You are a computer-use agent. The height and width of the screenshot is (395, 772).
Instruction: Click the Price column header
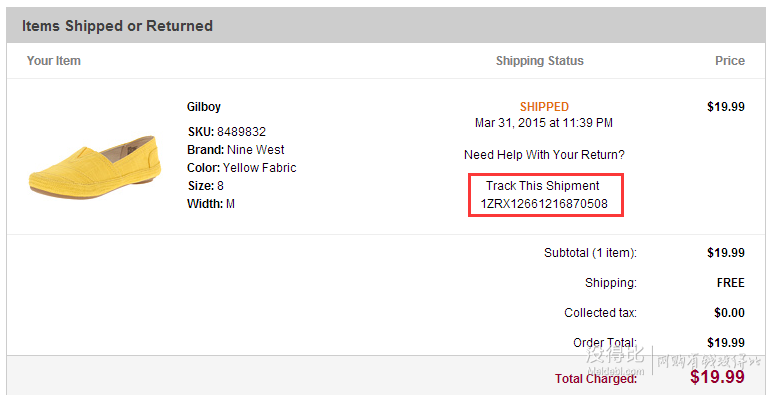(730, 61)
